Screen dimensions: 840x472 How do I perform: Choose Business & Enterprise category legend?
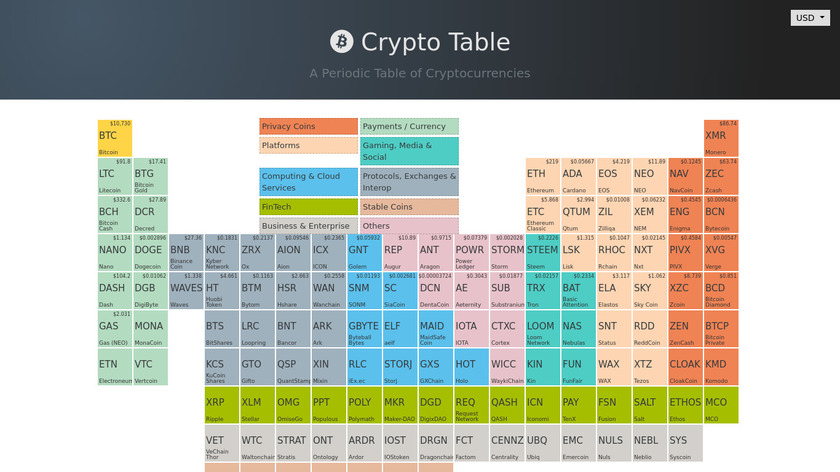[x=308, y=226]
